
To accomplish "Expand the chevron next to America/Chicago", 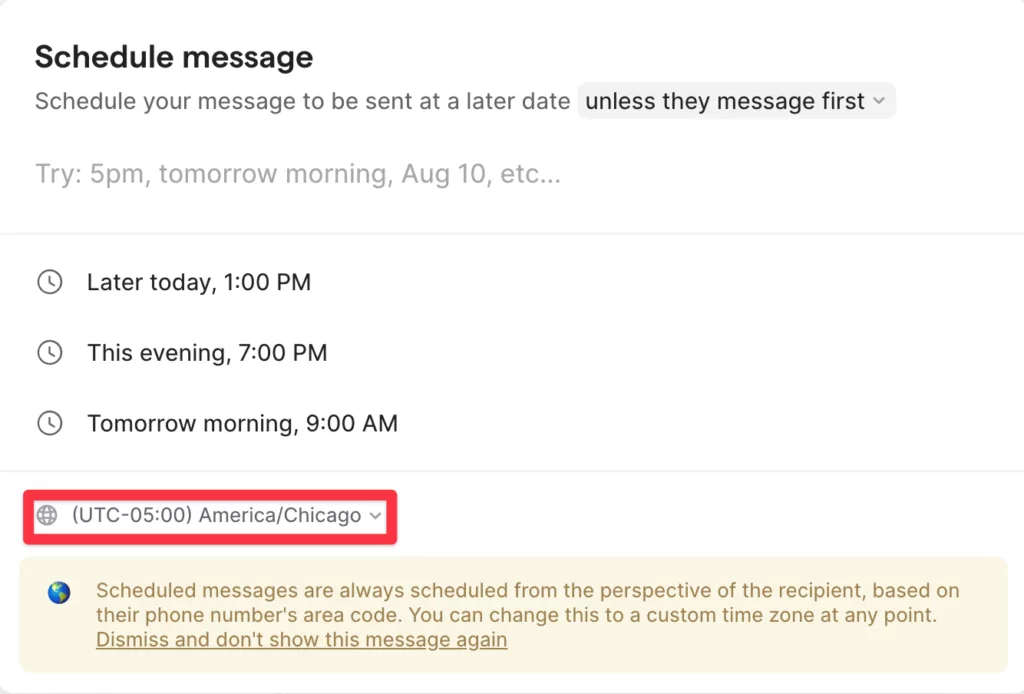I will 376,516.
